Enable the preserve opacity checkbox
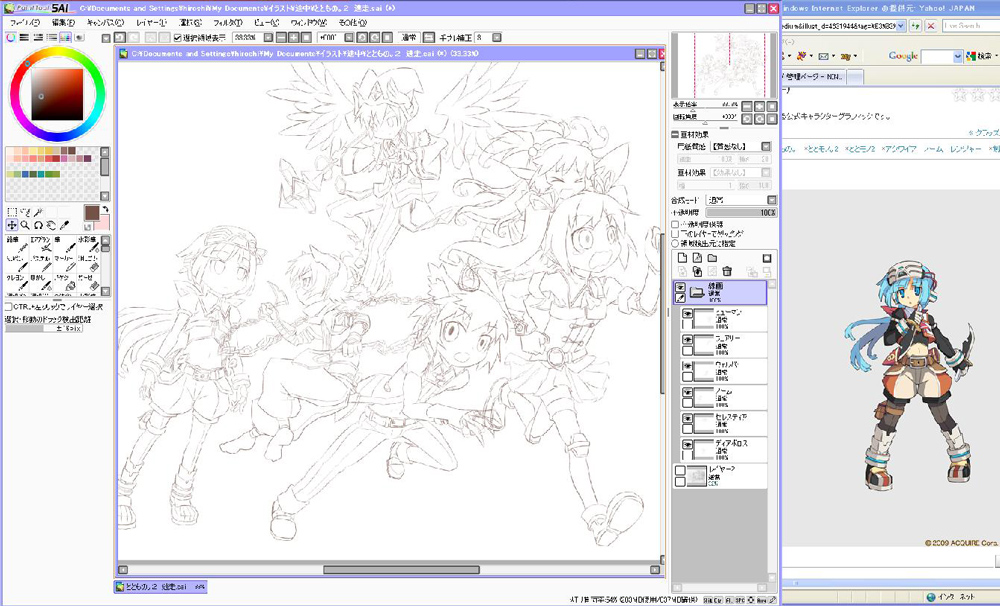1000x606 pixels. 675,225
